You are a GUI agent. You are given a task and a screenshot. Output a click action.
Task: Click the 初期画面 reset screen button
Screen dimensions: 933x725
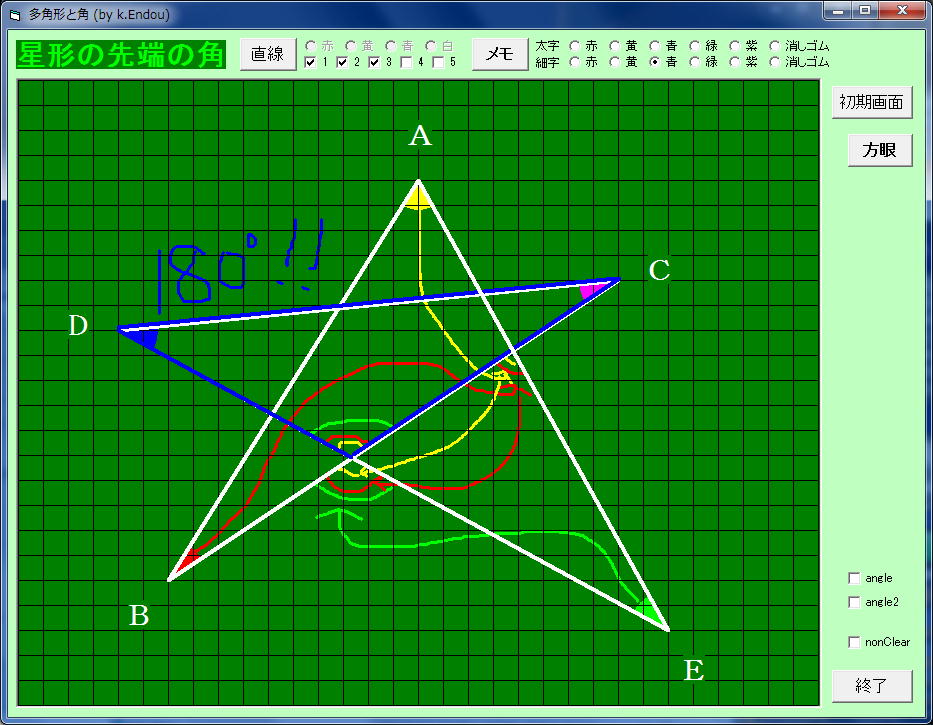(872, 102)
